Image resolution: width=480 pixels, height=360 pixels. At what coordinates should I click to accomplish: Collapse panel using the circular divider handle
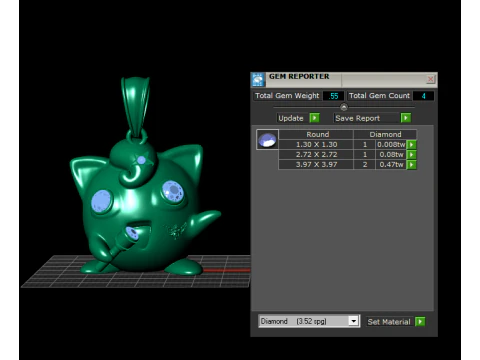[344, 107]
